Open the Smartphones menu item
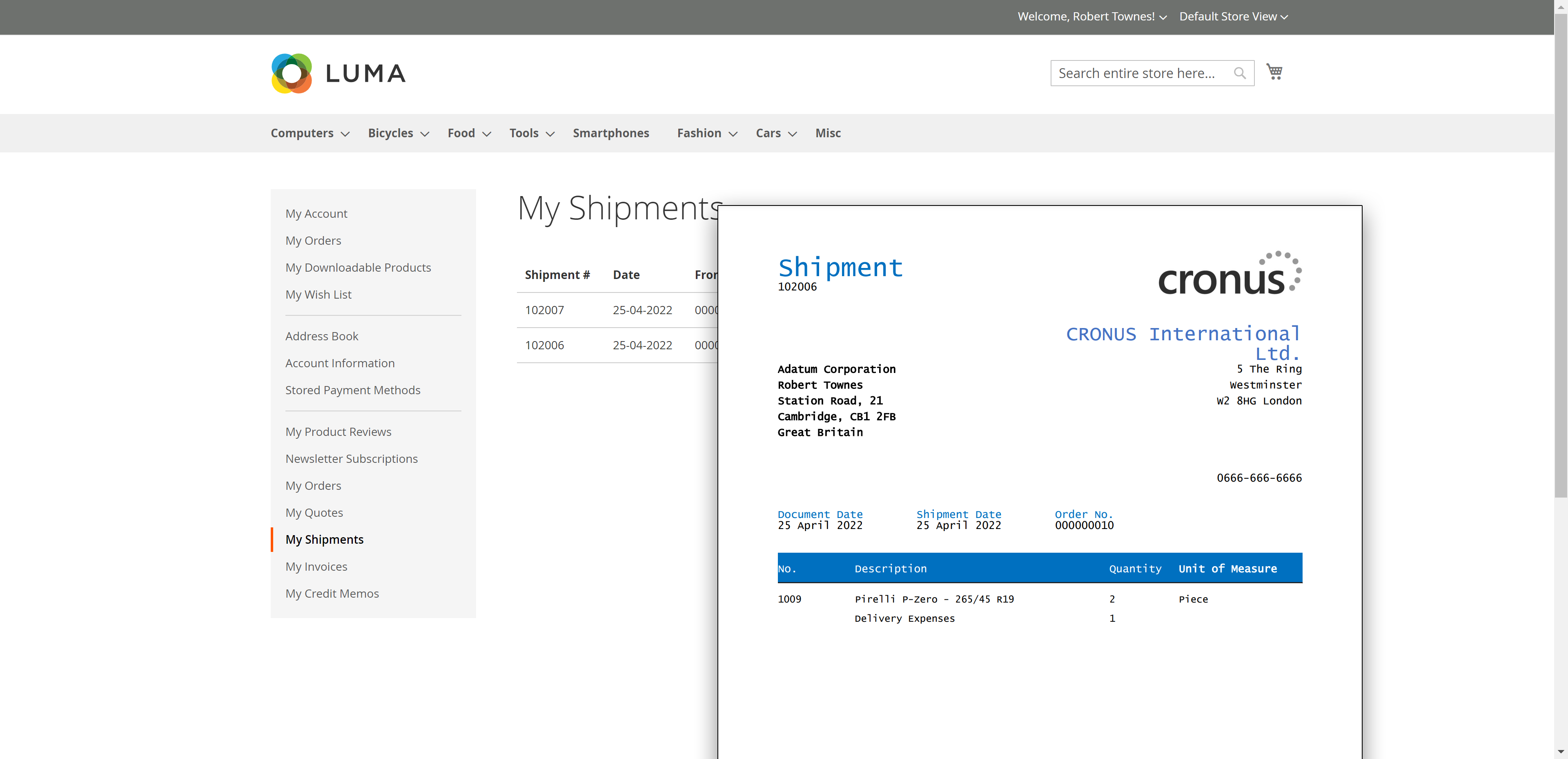 pos(610,133)
